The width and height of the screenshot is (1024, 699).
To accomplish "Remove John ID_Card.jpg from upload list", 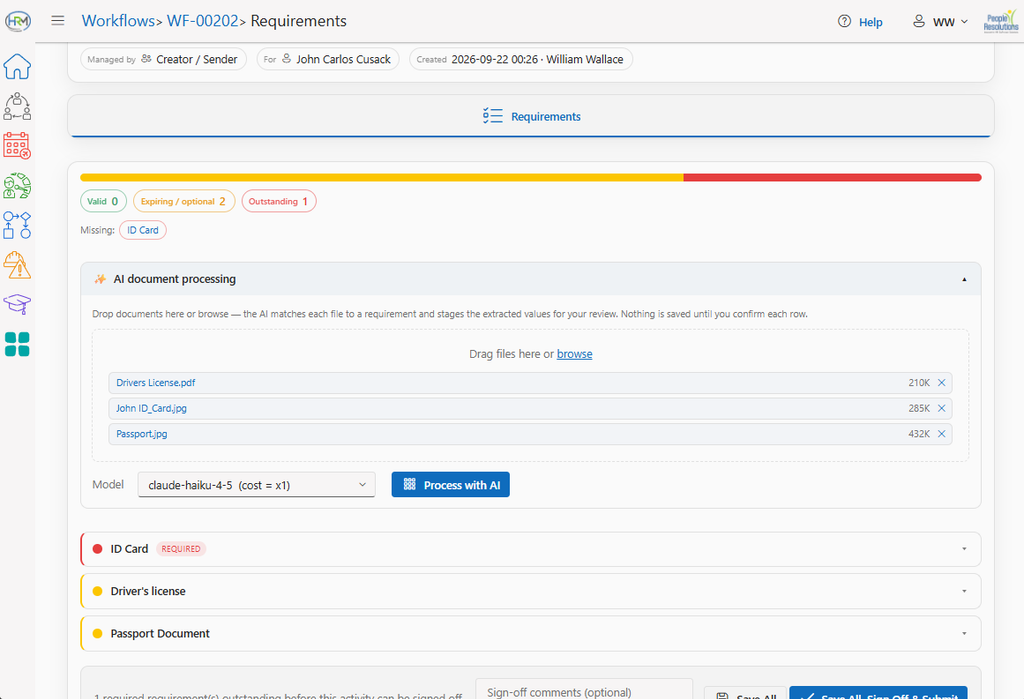I will [941, 408].
